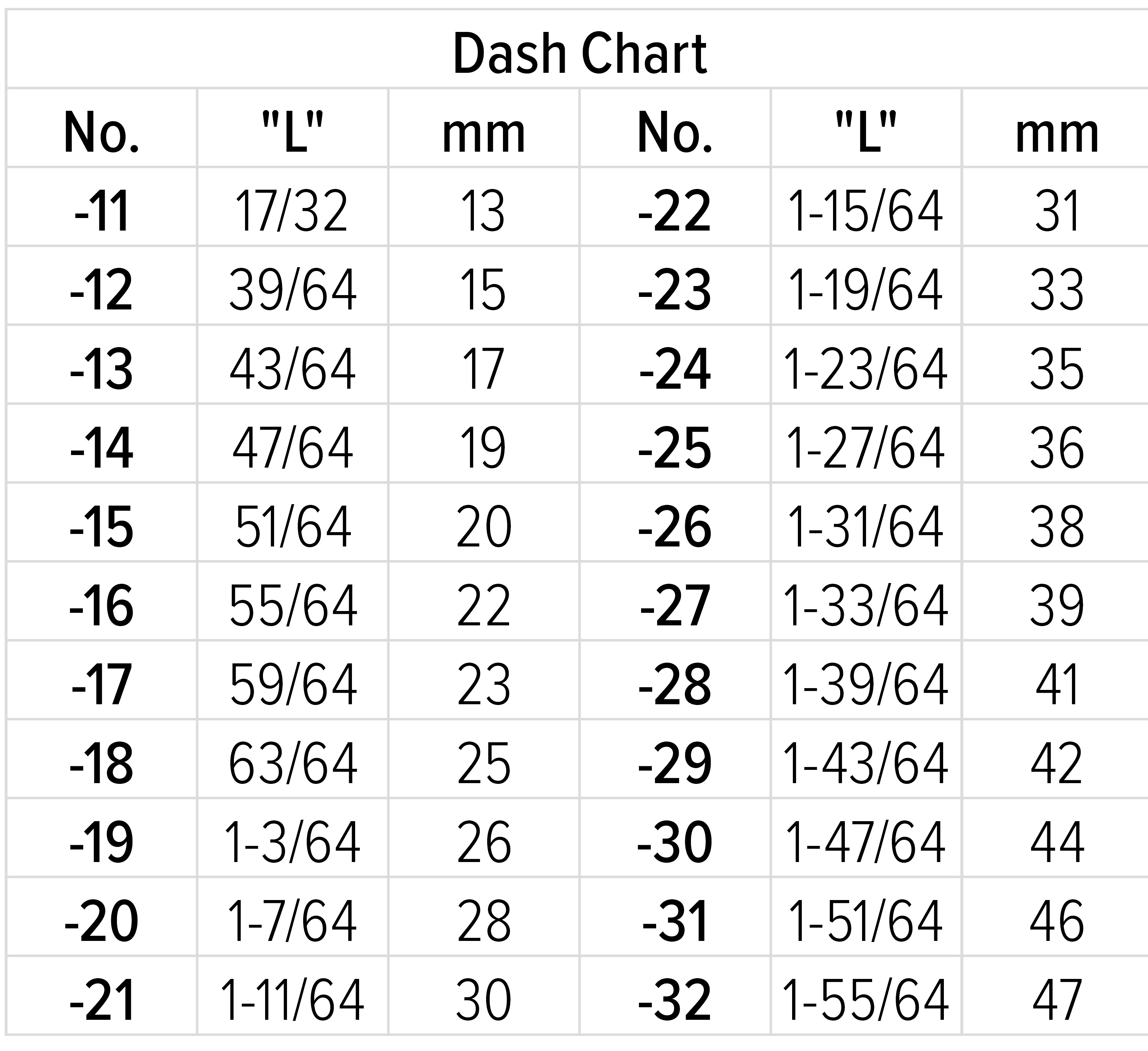1148x1051 pixels.
Task: Click the first No. column header
Action: tap(102, 133)
